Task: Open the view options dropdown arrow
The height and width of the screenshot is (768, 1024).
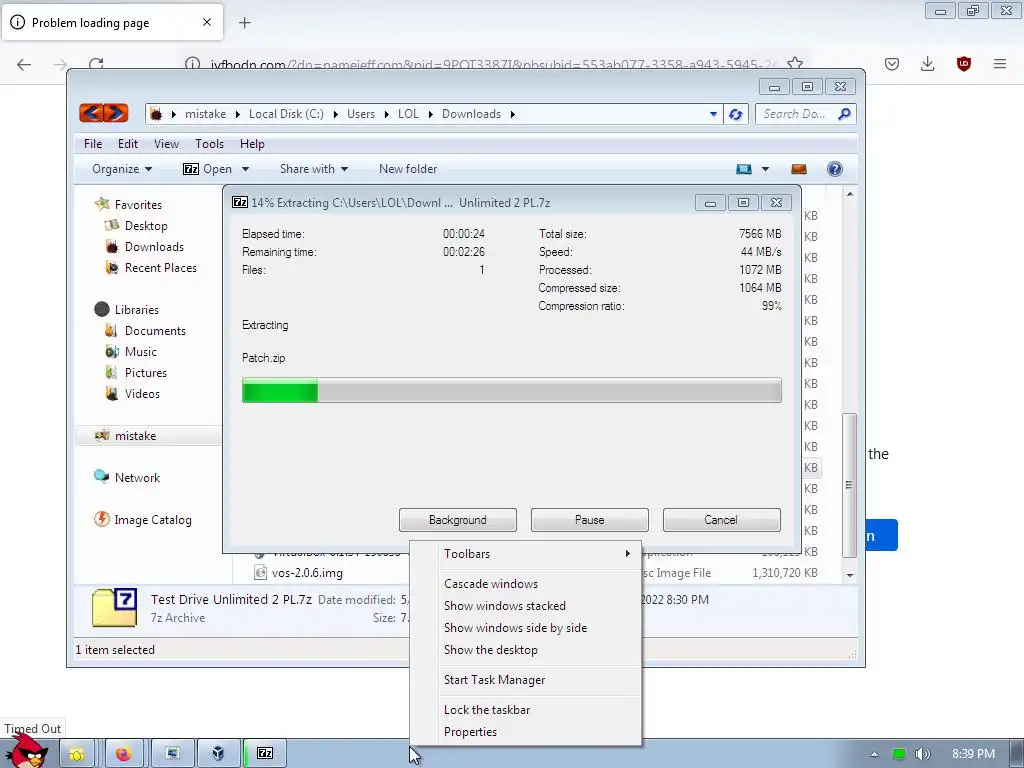Action: pyautogui.click(x=765, y=169)
